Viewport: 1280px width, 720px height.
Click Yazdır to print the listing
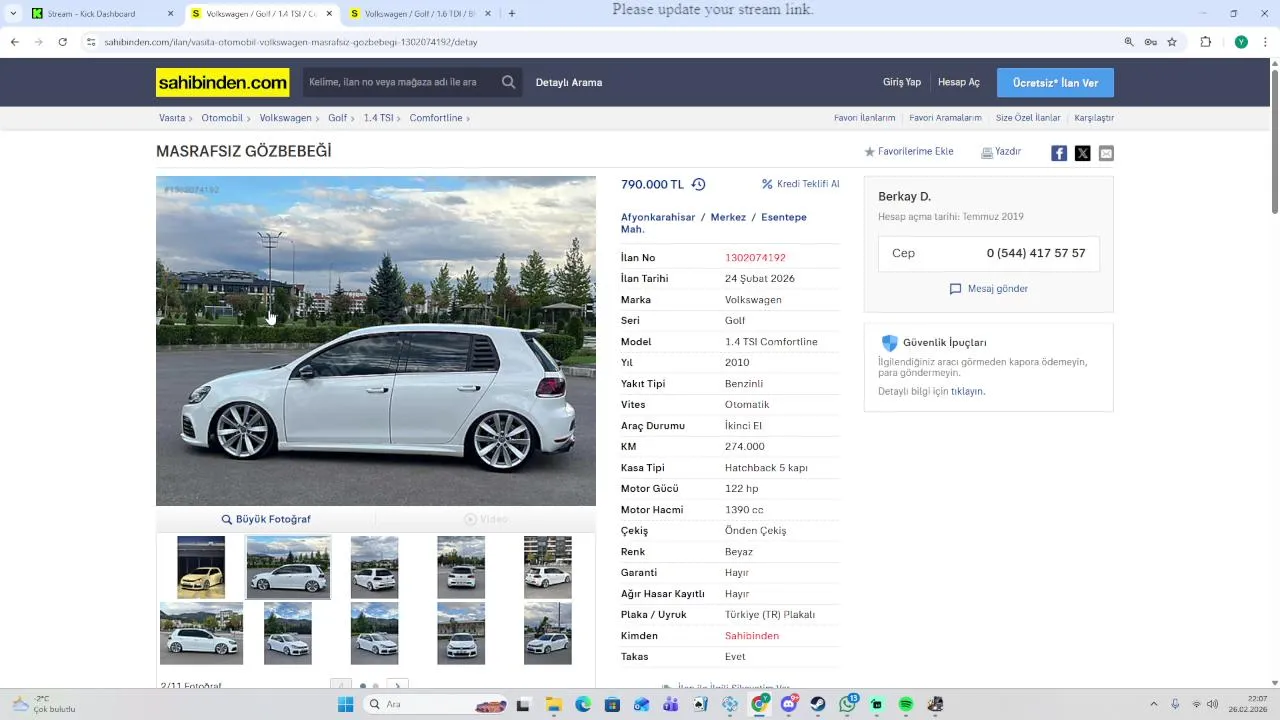1001,152
